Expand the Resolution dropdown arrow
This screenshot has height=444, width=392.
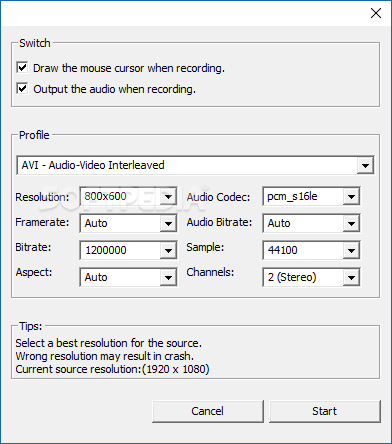point(168,196)
